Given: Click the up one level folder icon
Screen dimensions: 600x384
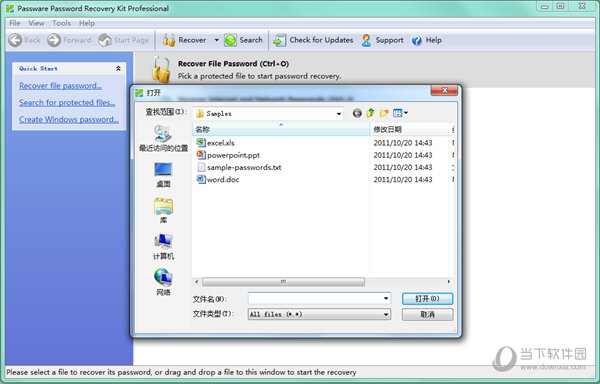Looking at the screenshot, I should (x=370, y=113).
